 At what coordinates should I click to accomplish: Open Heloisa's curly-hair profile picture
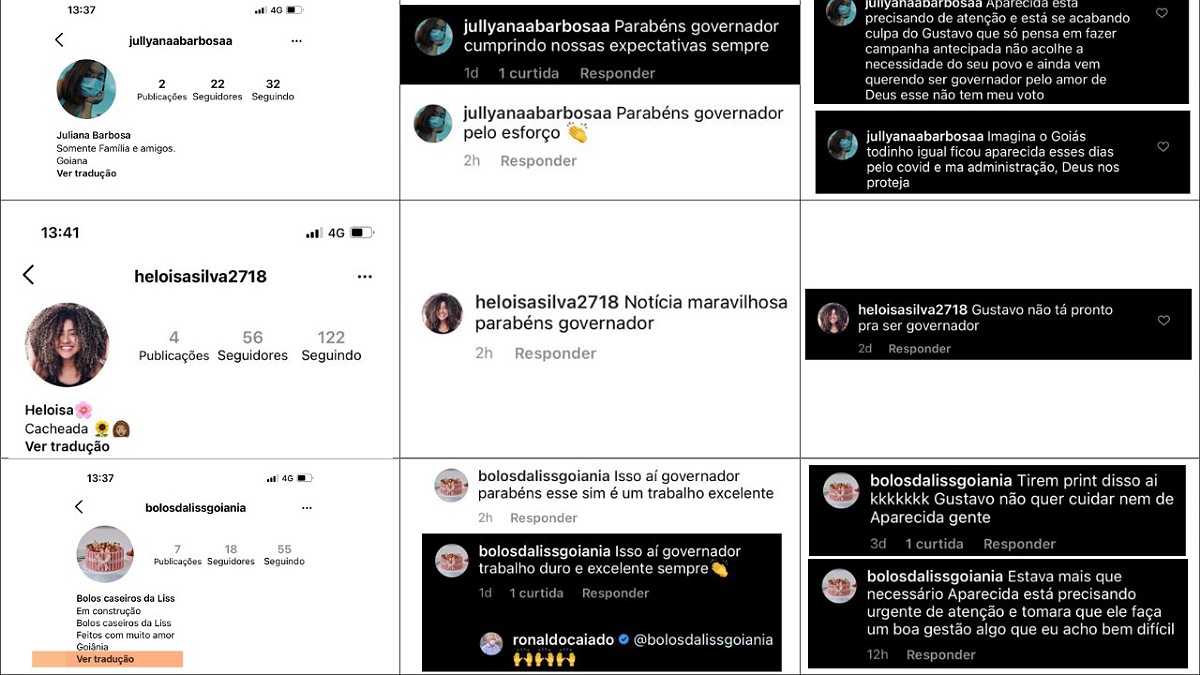(x=66, y=345)
